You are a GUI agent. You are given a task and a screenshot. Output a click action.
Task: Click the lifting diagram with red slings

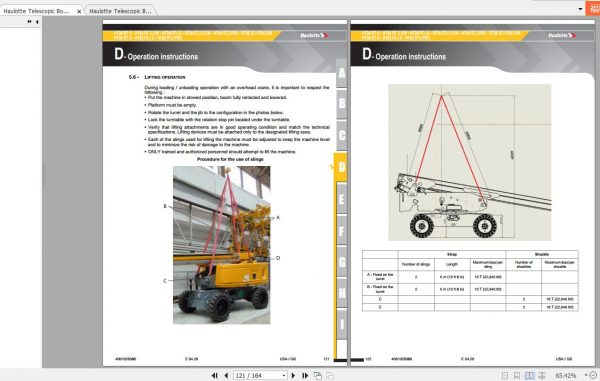[470, 163]
